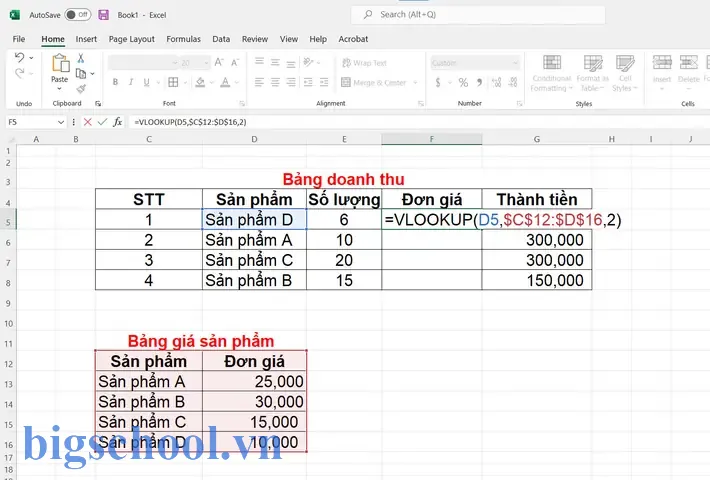710x480 pixels.
Task: Click the Accounting Number Format dollar icon
Action: point(438,82)
